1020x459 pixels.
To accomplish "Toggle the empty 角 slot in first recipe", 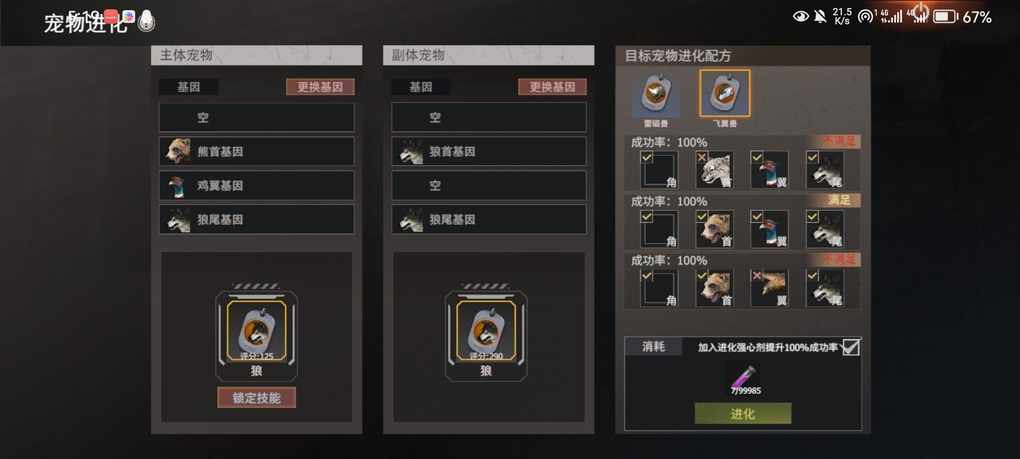I will [x=659, y=170].
